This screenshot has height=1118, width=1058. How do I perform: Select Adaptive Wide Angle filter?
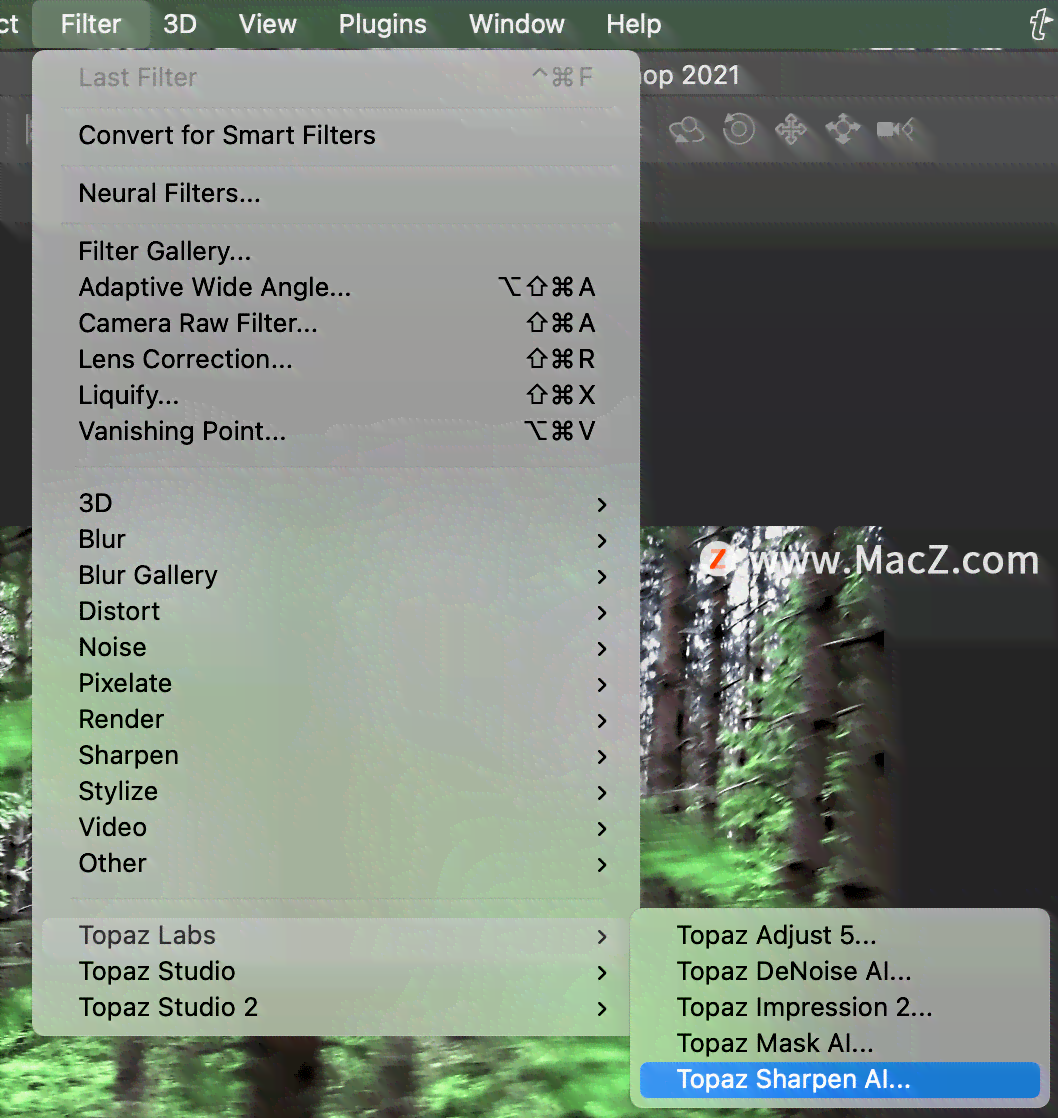pyautogui.click(x=335, y=287)
